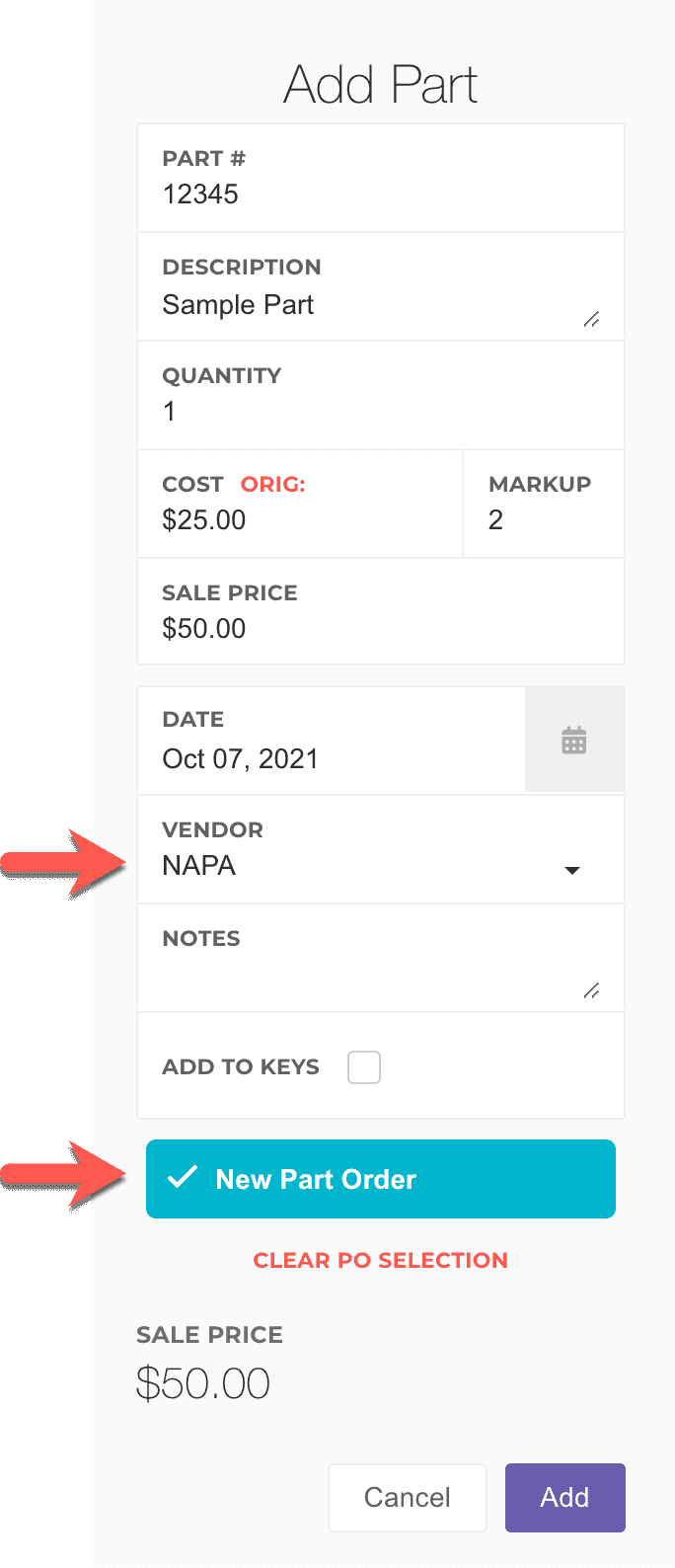
Task: Click the Clear PO Selection link
Action: coord(380,1260)
